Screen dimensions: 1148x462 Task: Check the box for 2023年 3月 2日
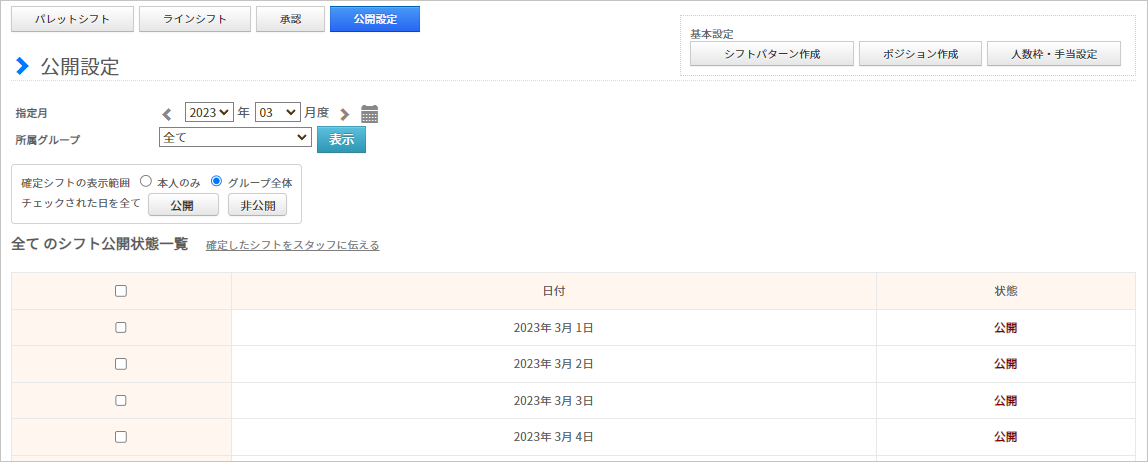click(x=121, y=364)
